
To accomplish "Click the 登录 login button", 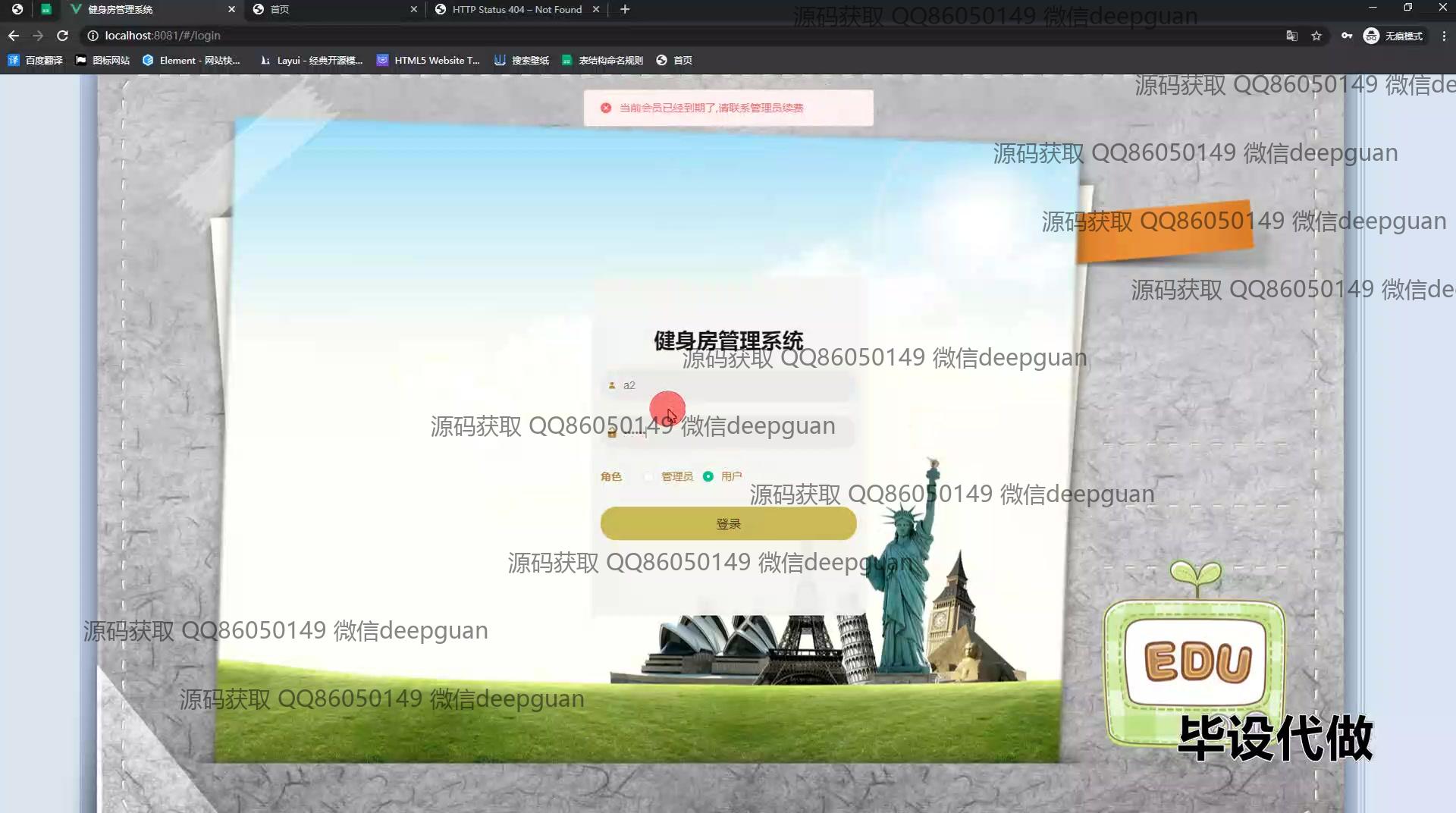I will click(729, 524).
